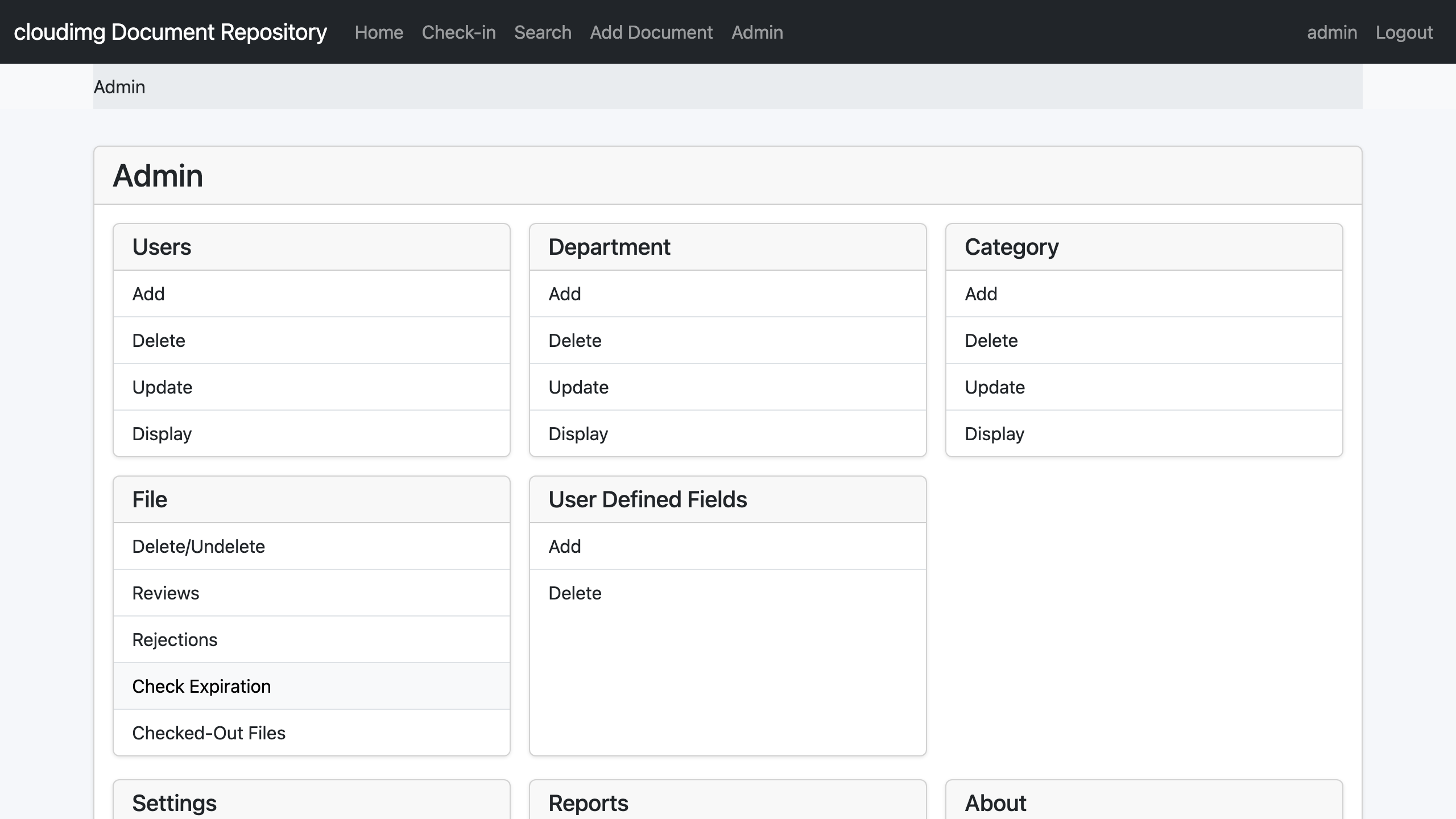Screen dimensions: 1456x819
Task: View Checked-Out Files
Action: click(x=312, y=733)
